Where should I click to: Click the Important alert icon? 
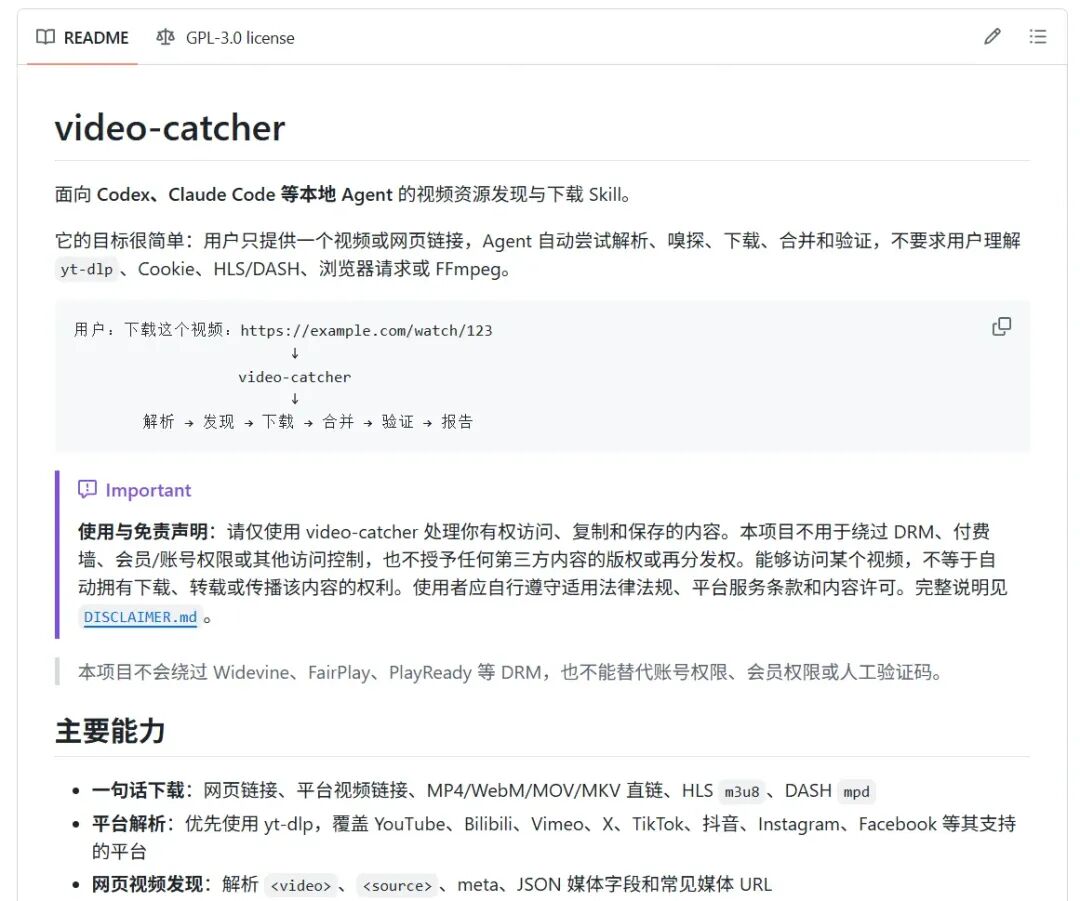(87, 489)
